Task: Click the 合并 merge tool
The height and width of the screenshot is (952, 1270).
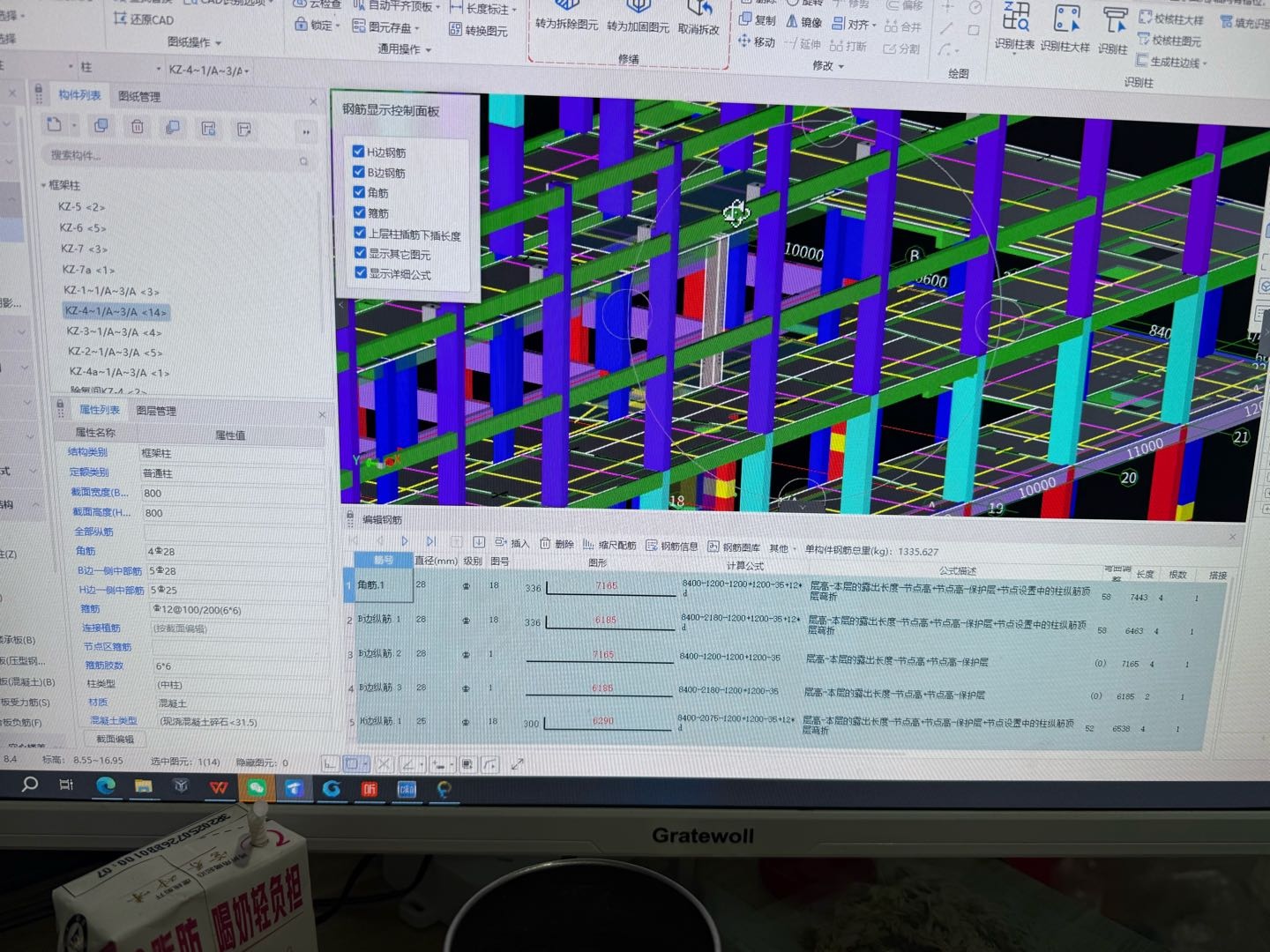Action: (903, 27)
